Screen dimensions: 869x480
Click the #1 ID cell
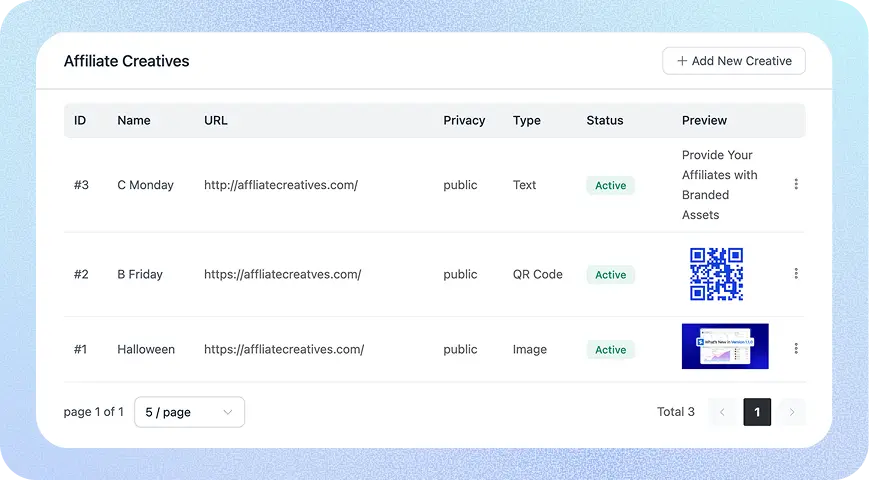[80, 349]
